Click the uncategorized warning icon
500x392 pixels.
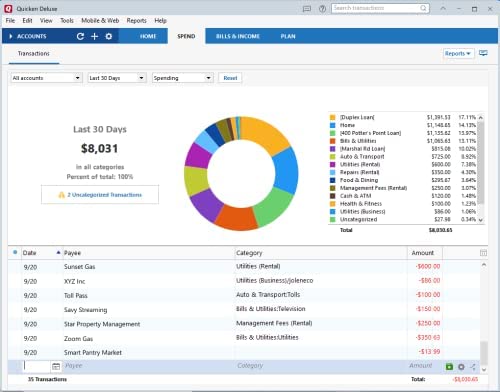[x=61, y=195]
